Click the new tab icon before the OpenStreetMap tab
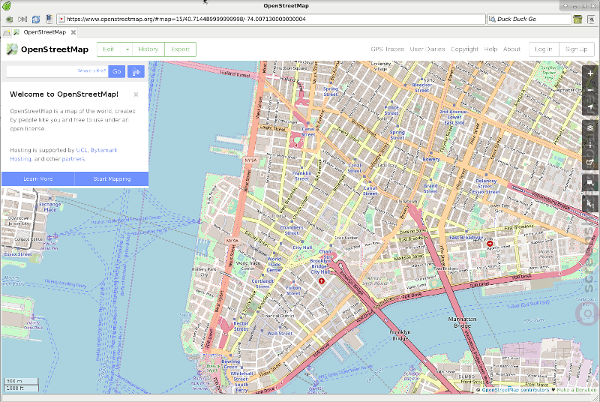The height and width of the screenshot is (402, 600). [x=7, y=33]
